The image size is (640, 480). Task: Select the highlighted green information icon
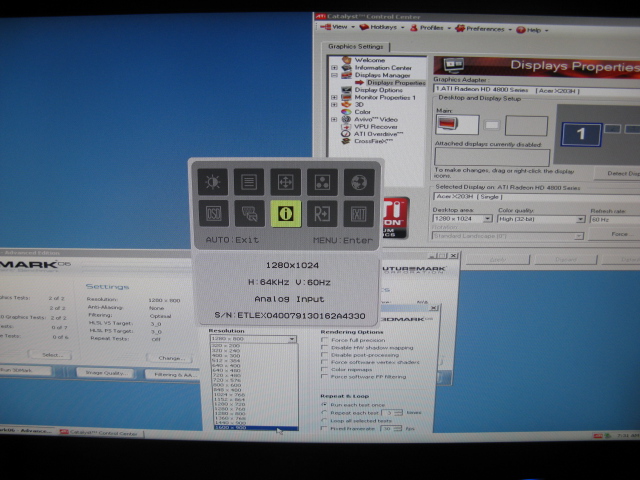tap(286, 213)
